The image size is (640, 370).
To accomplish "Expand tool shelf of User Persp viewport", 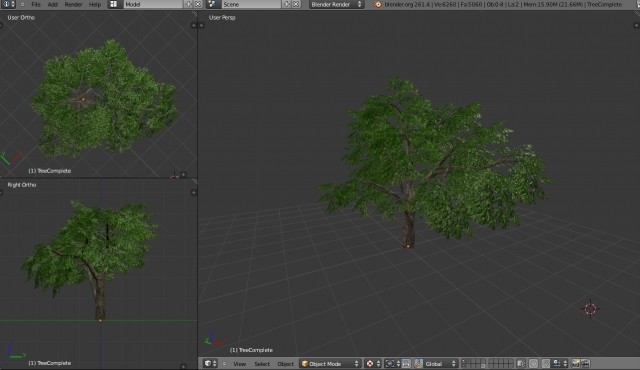I will 201,25.
